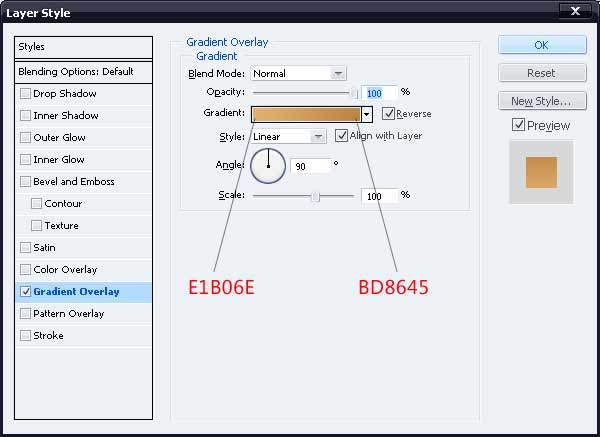The height and width of the screenshot is (437, 600).
Task: Open the gradient picker arrow
Action: pyautogui.click(x=367, y=114)
